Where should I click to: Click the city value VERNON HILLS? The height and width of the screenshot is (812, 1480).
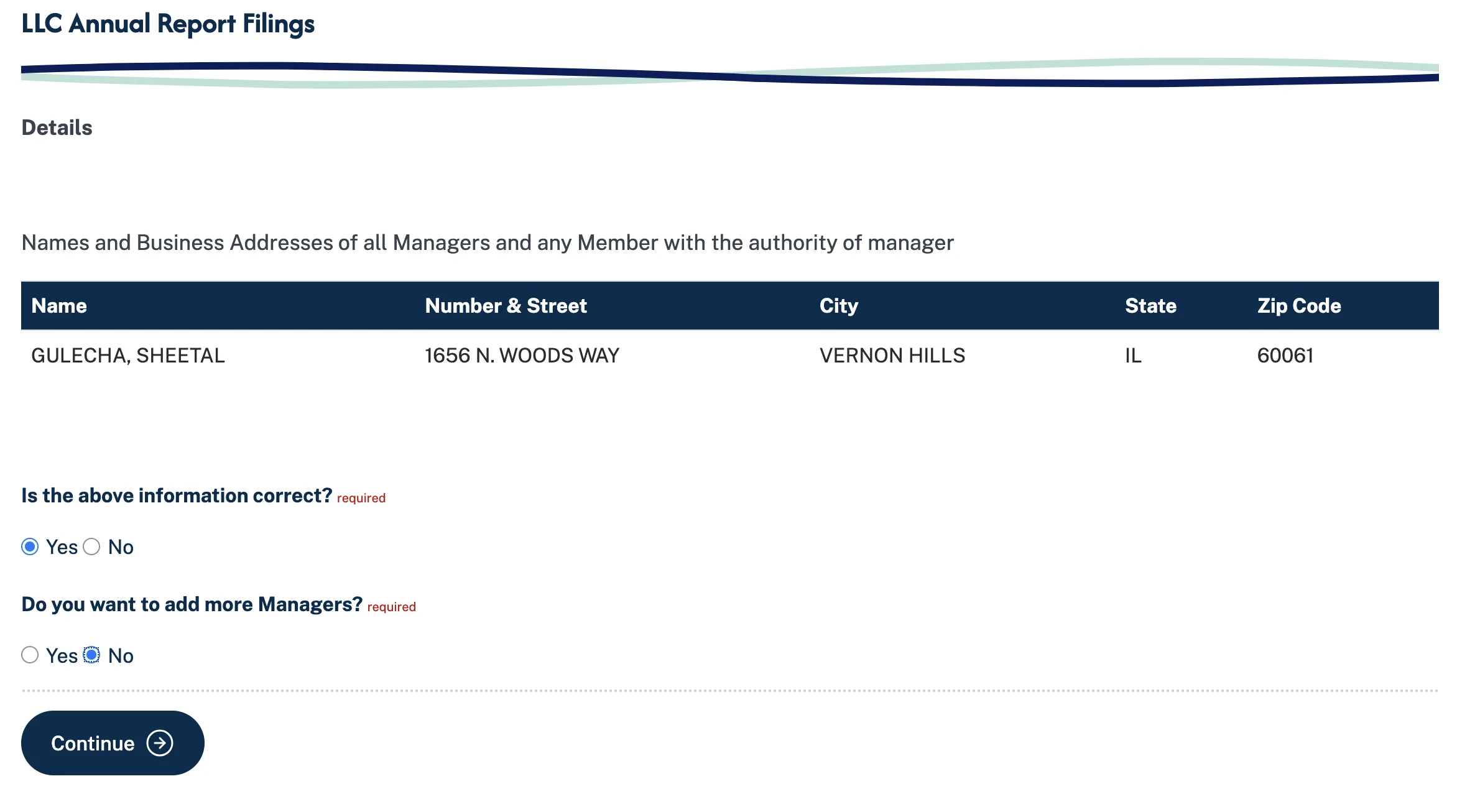tap(892, 356)
